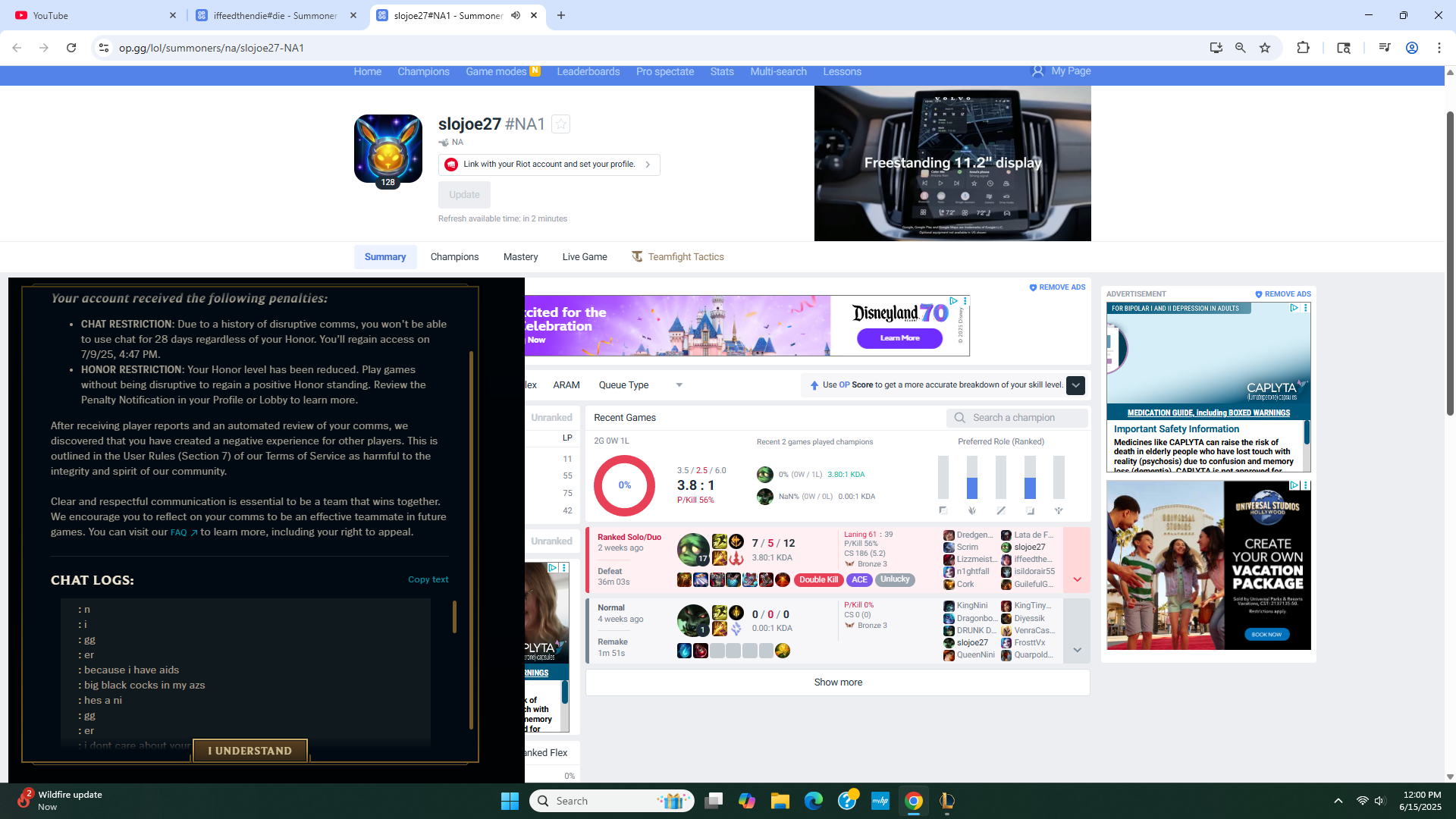Open the Chrome zoom indicator icon

[x=1241, y=48]
